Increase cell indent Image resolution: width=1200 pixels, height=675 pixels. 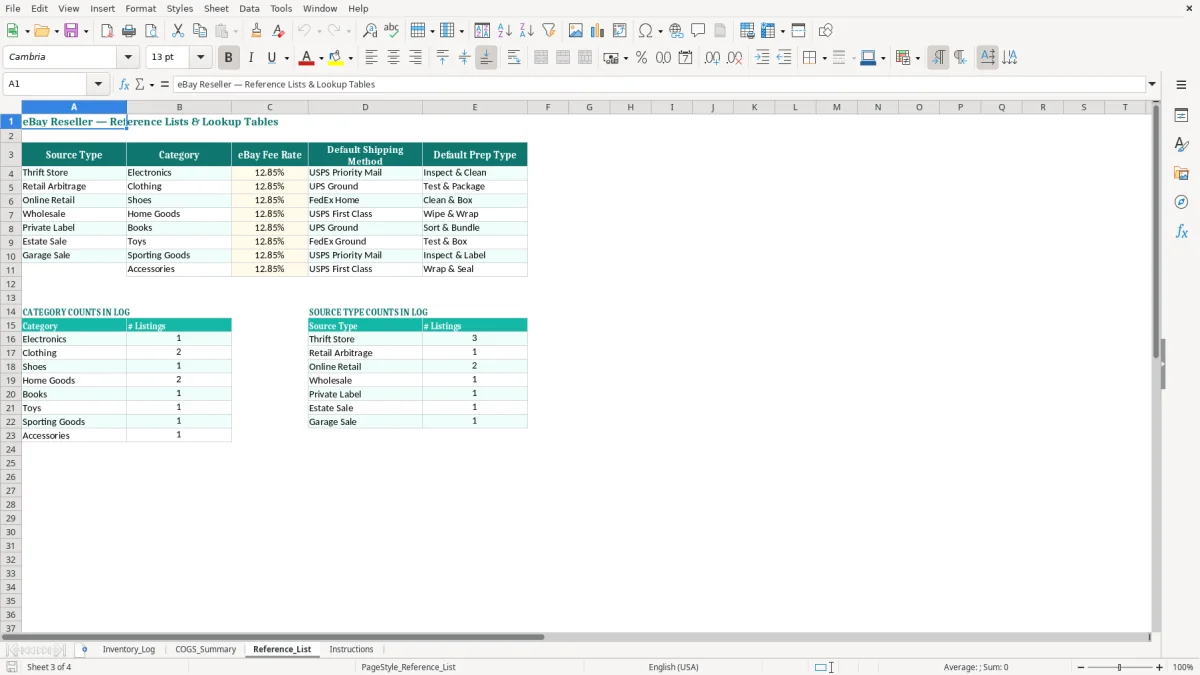(x=762, y=58)
